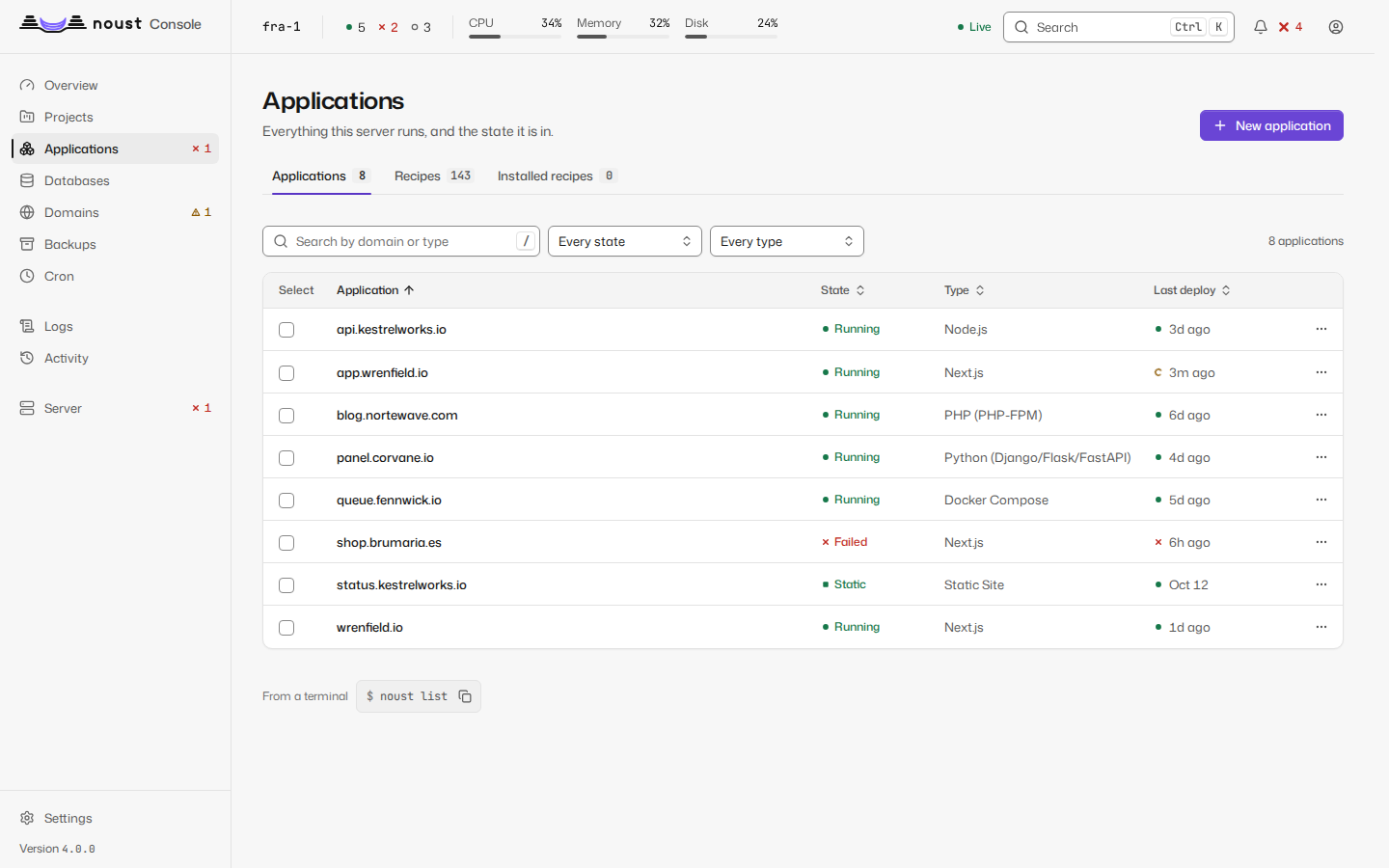Select the shop.brumaria.es checkbox
This screenshot has height=868, width=1389.
click(x=286, y=543)
